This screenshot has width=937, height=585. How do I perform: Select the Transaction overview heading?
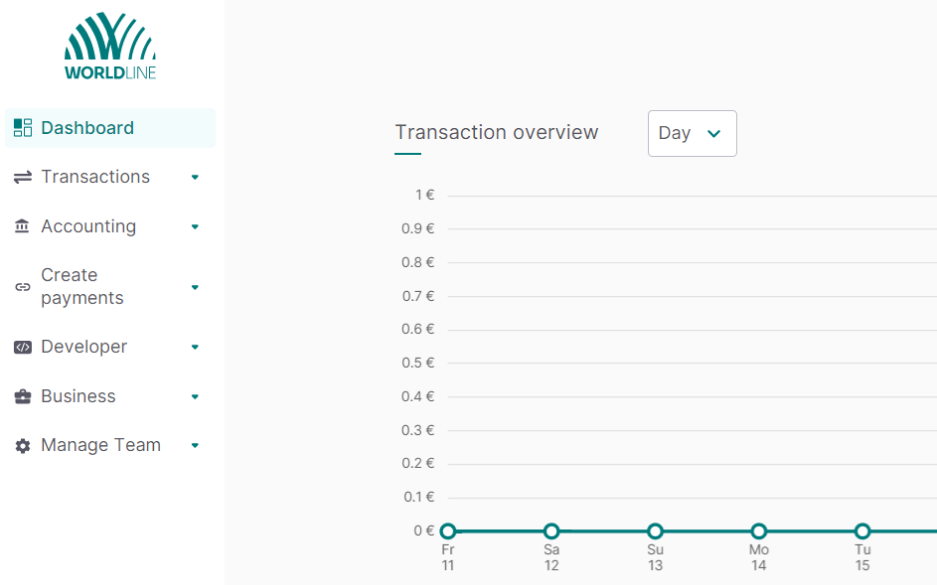(x=497, y=132)
